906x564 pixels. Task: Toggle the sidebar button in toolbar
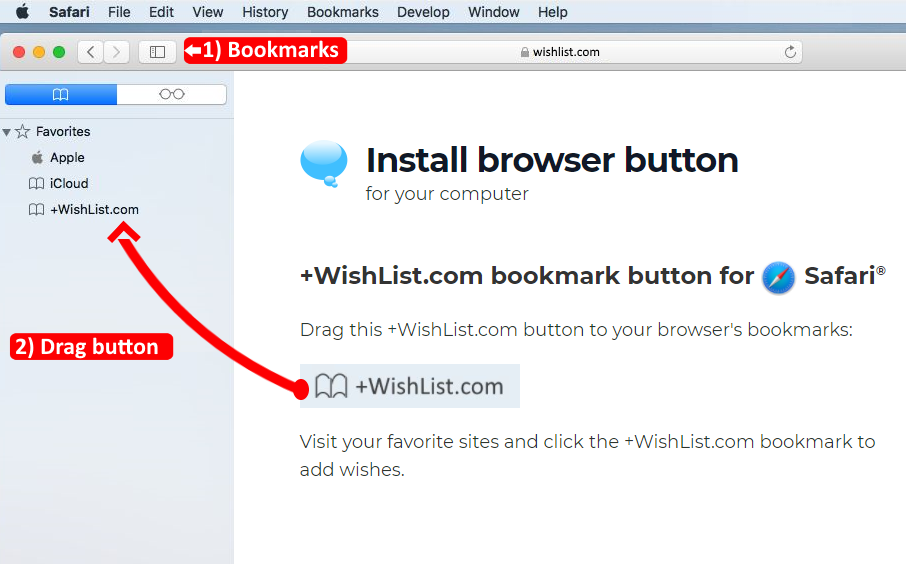point(157,52)
